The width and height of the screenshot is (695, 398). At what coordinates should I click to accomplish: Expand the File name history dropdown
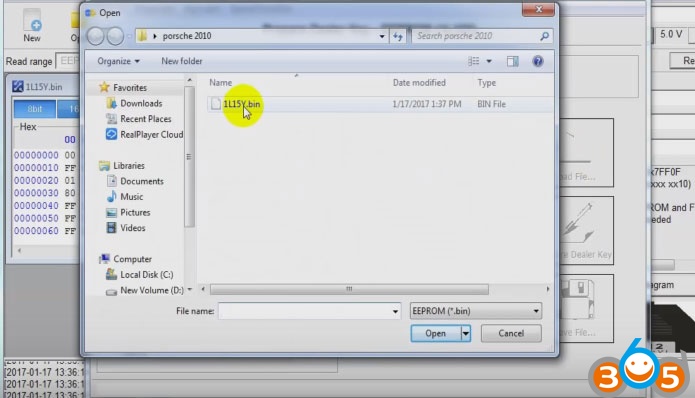point(395,311)
